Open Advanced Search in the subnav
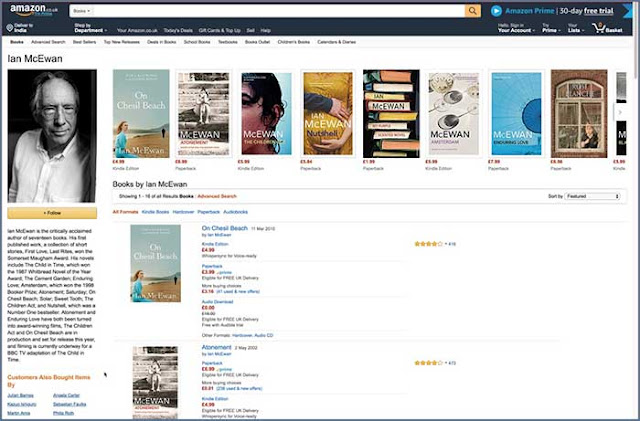The image size is (640, 421). 48,42
